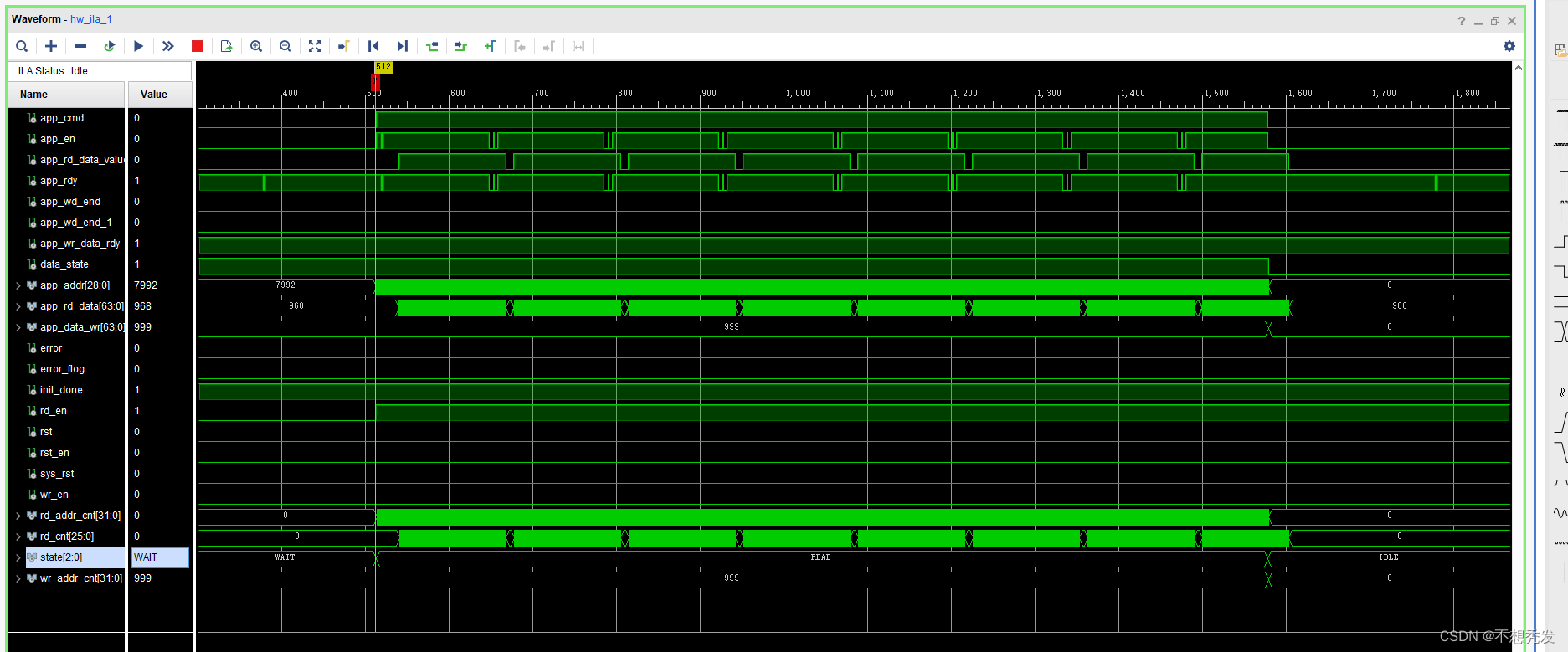Click the Value column header
The width and height of the screenshot is (1568, 652).
click(x=160, y=95)
